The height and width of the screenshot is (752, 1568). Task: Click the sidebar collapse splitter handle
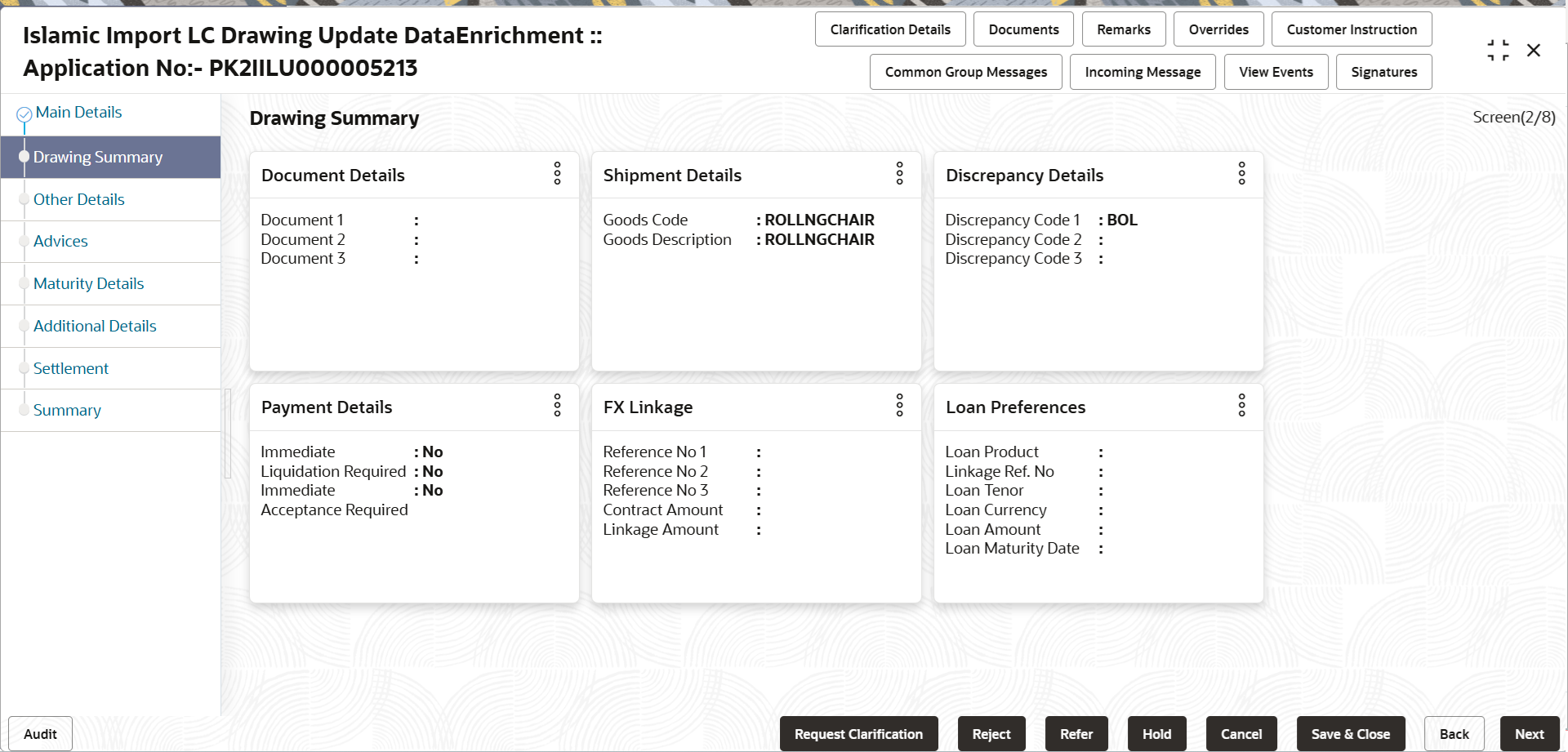pyautogui.click(x=228, y=434)
